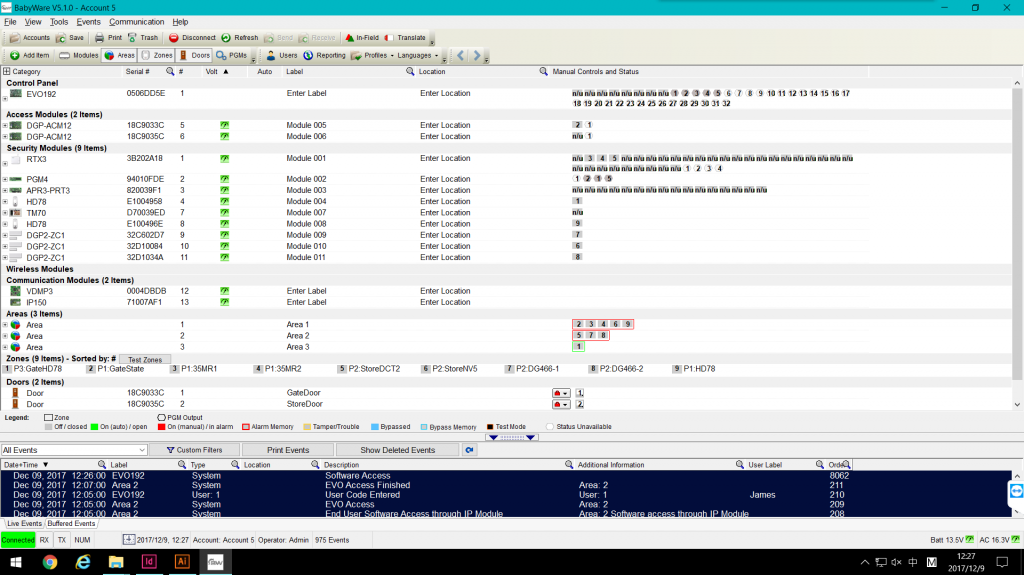Click the Show Deleted Events button
This screenshot has height=575, width=1024.
pyautogui.click(x=397, y=450)
